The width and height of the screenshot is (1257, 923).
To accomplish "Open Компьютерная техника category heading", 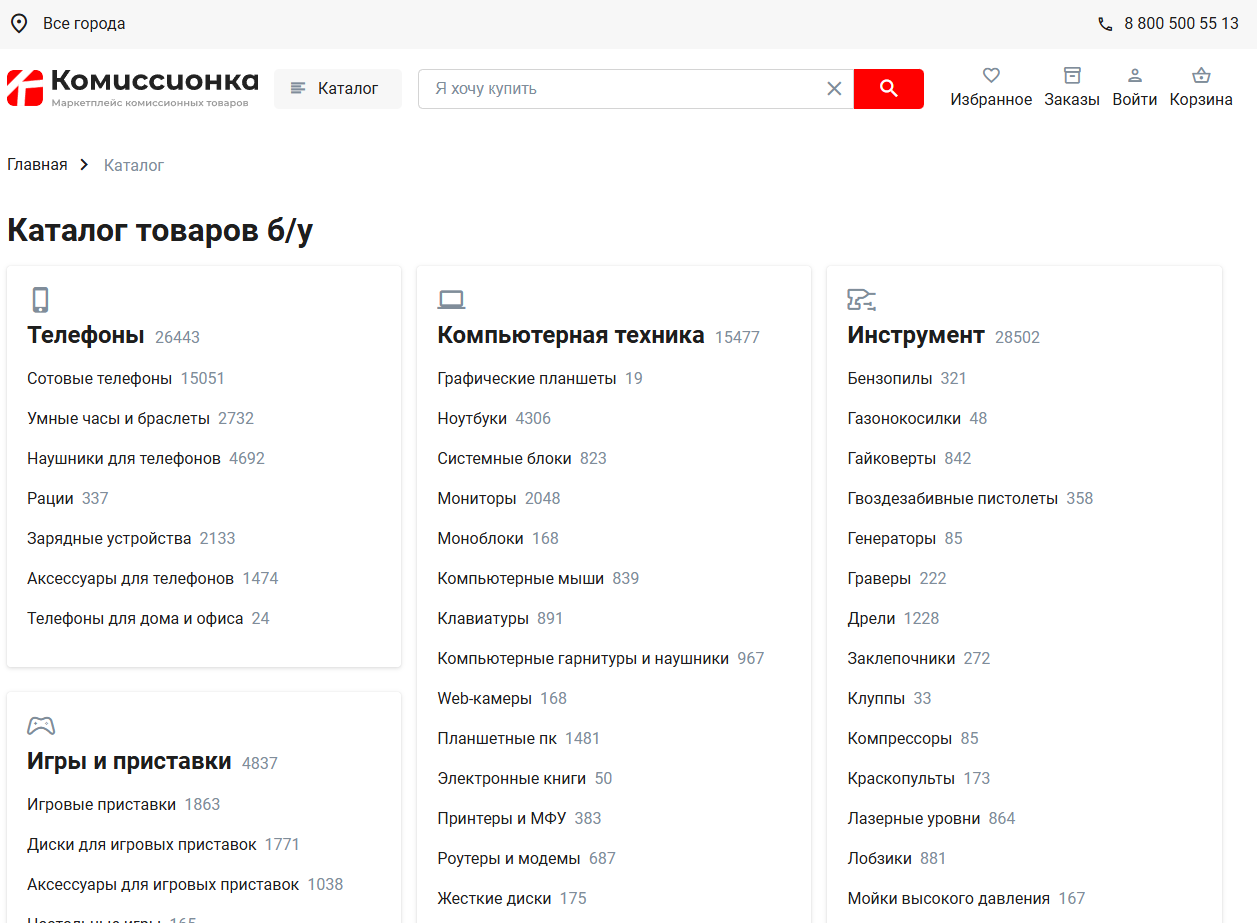I will [x=571, y=335].
